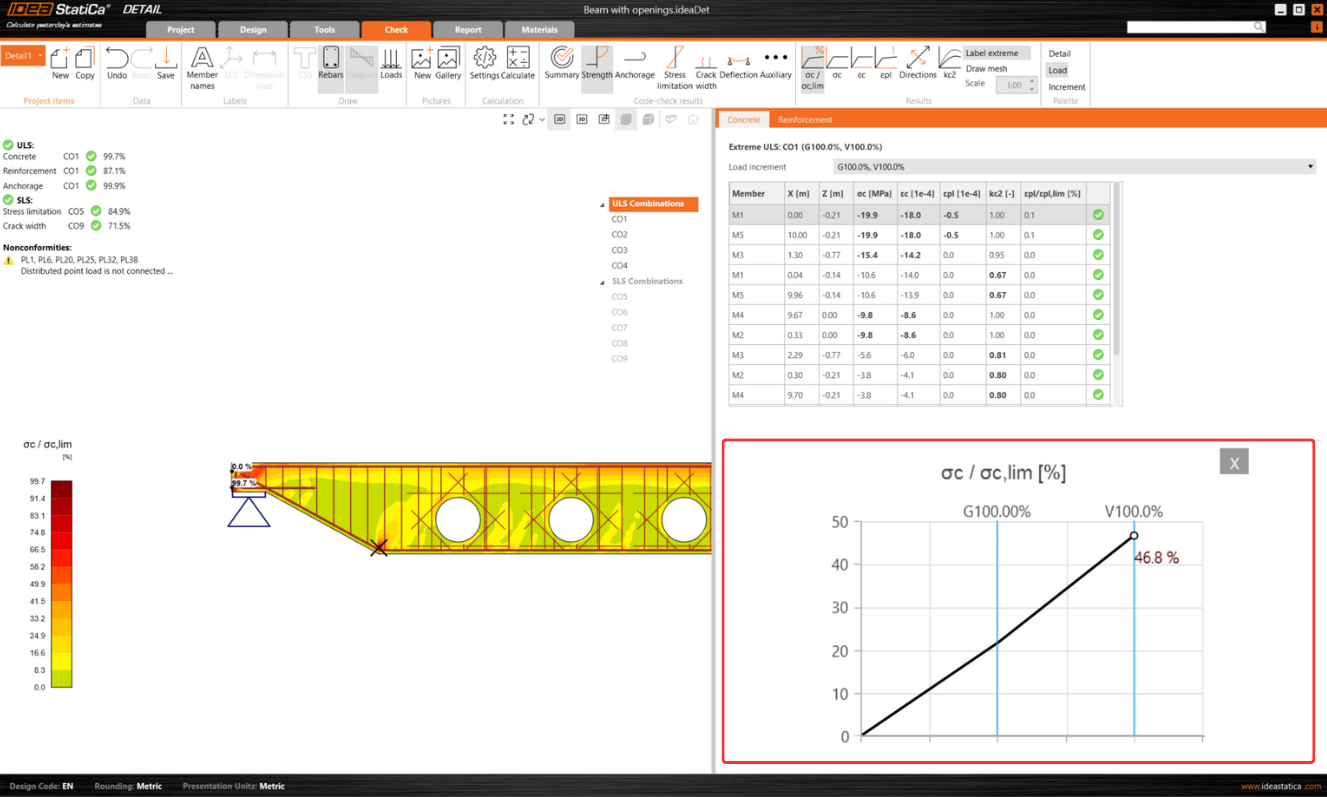Select the CO2 load combination
This screenshot has height=797, width=1327.
(620, 235)
